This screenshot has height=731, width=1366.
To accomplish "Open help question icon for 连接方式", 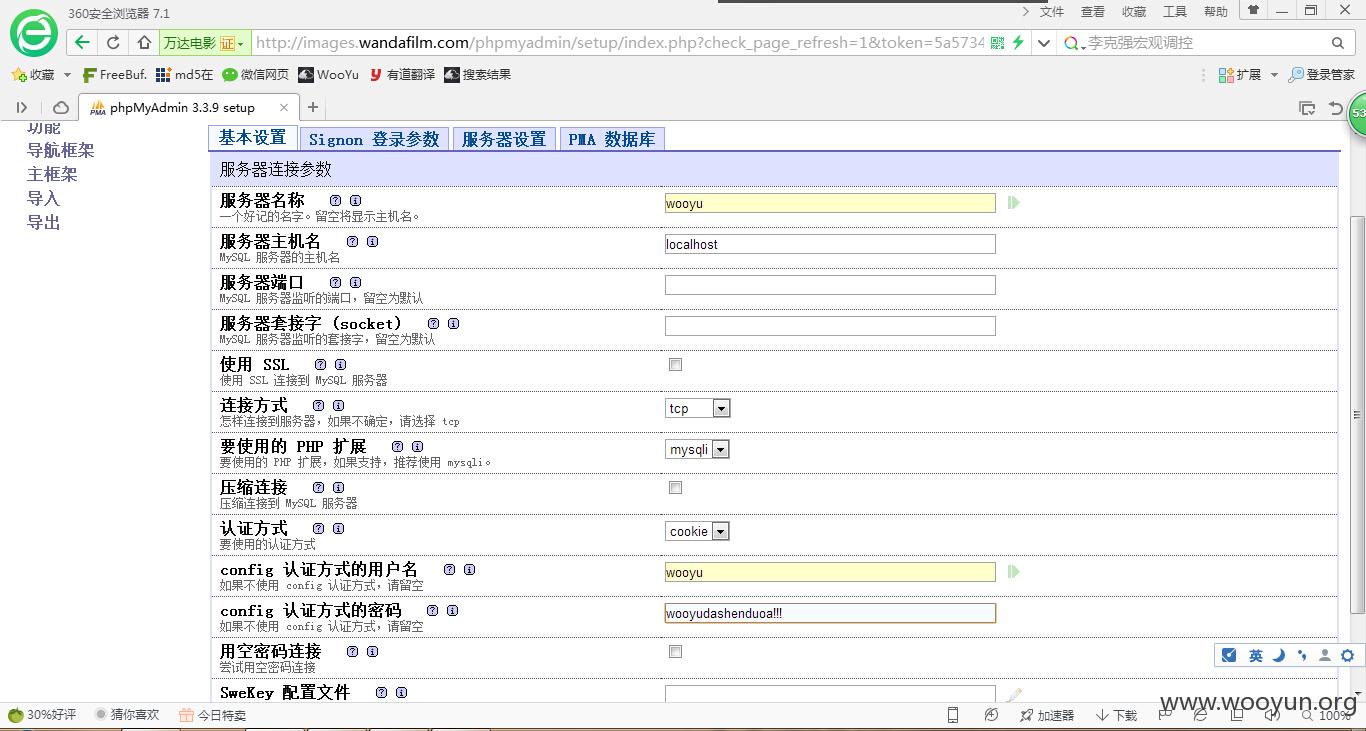I will point(318,406).
